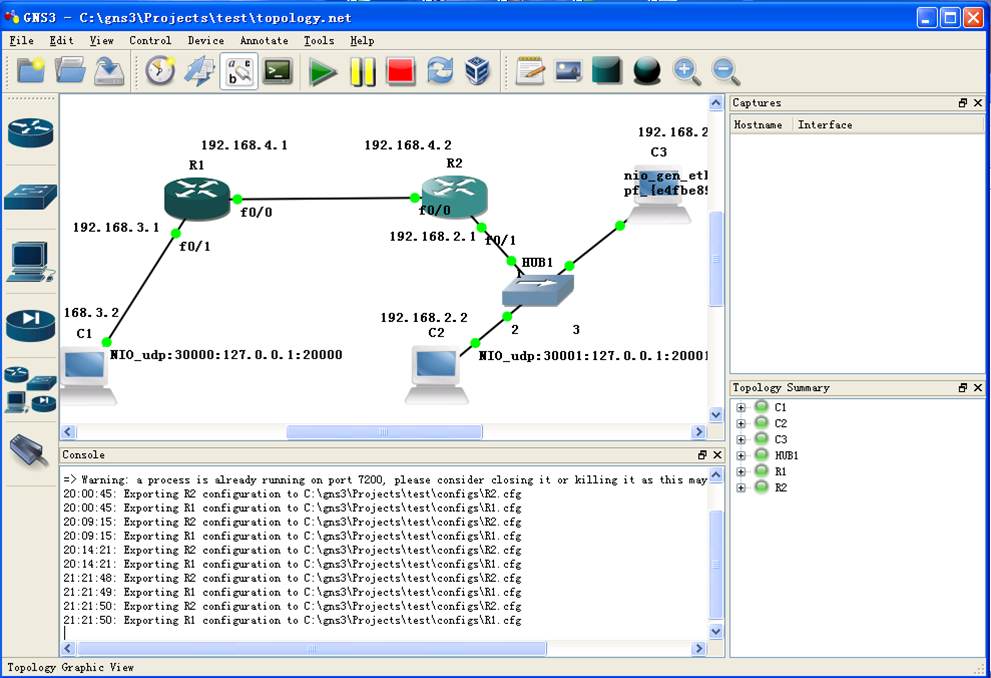
Task: Open a project file from toolbar
Action: pos(70,71)
